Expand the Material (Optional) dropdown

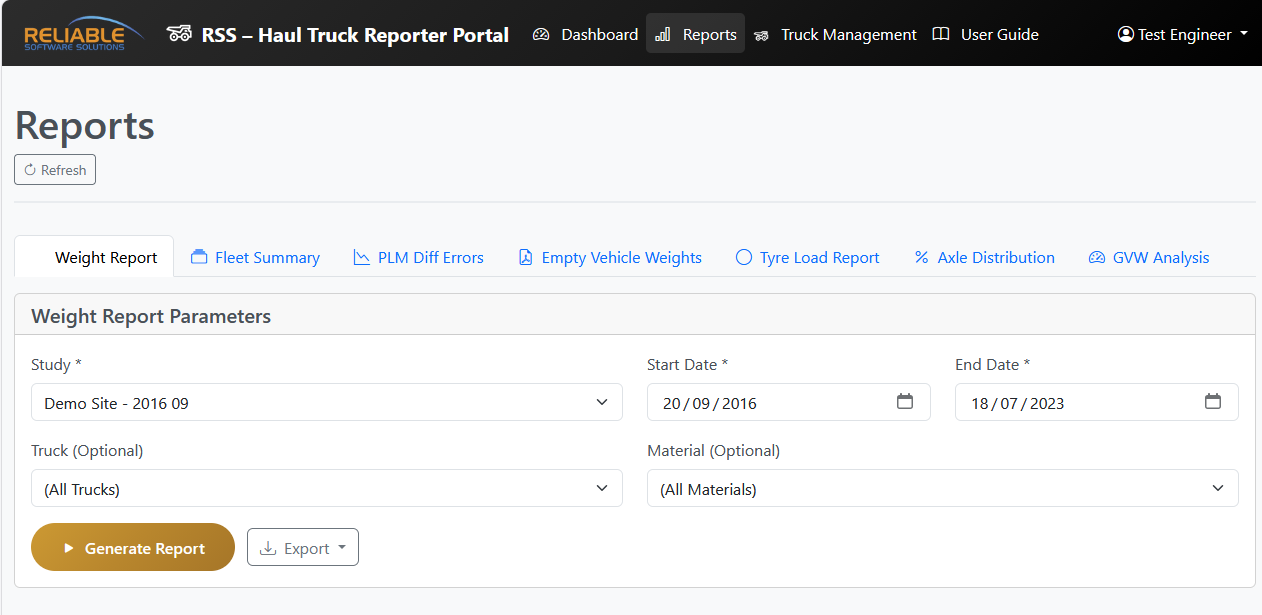point(943,488)
